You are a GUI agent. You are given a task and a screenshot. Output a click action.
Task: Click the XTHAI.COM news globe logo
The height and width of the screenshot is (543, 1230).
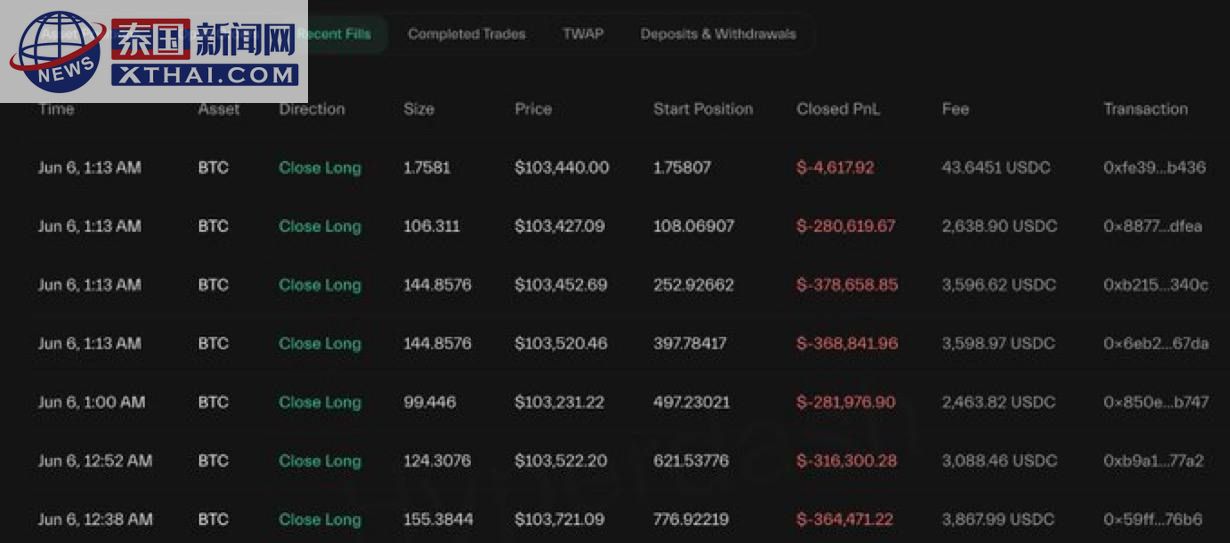[153, 50]
